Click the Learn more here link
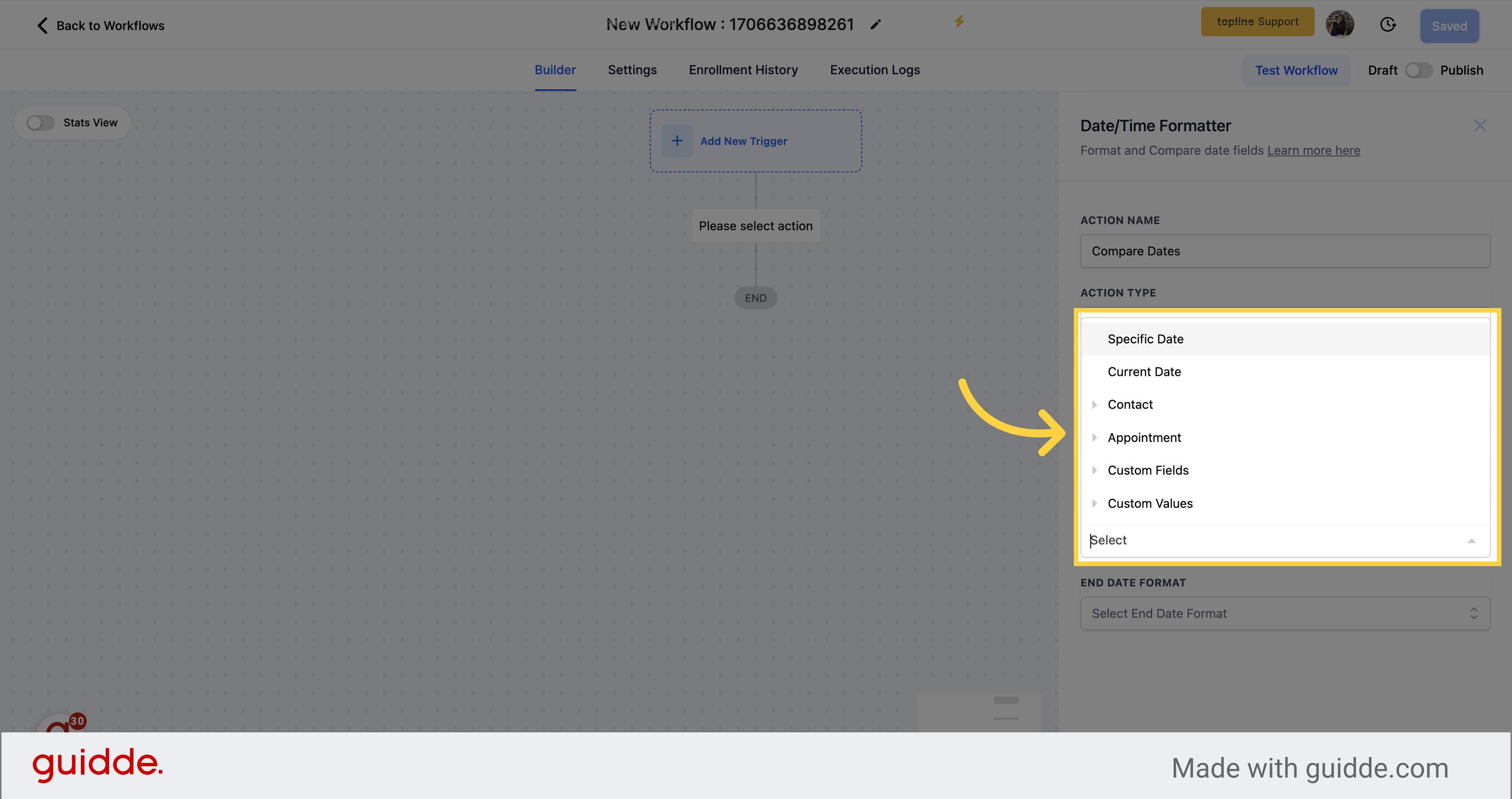This screenshot has height=799, width=1512. coord(1313,150)
